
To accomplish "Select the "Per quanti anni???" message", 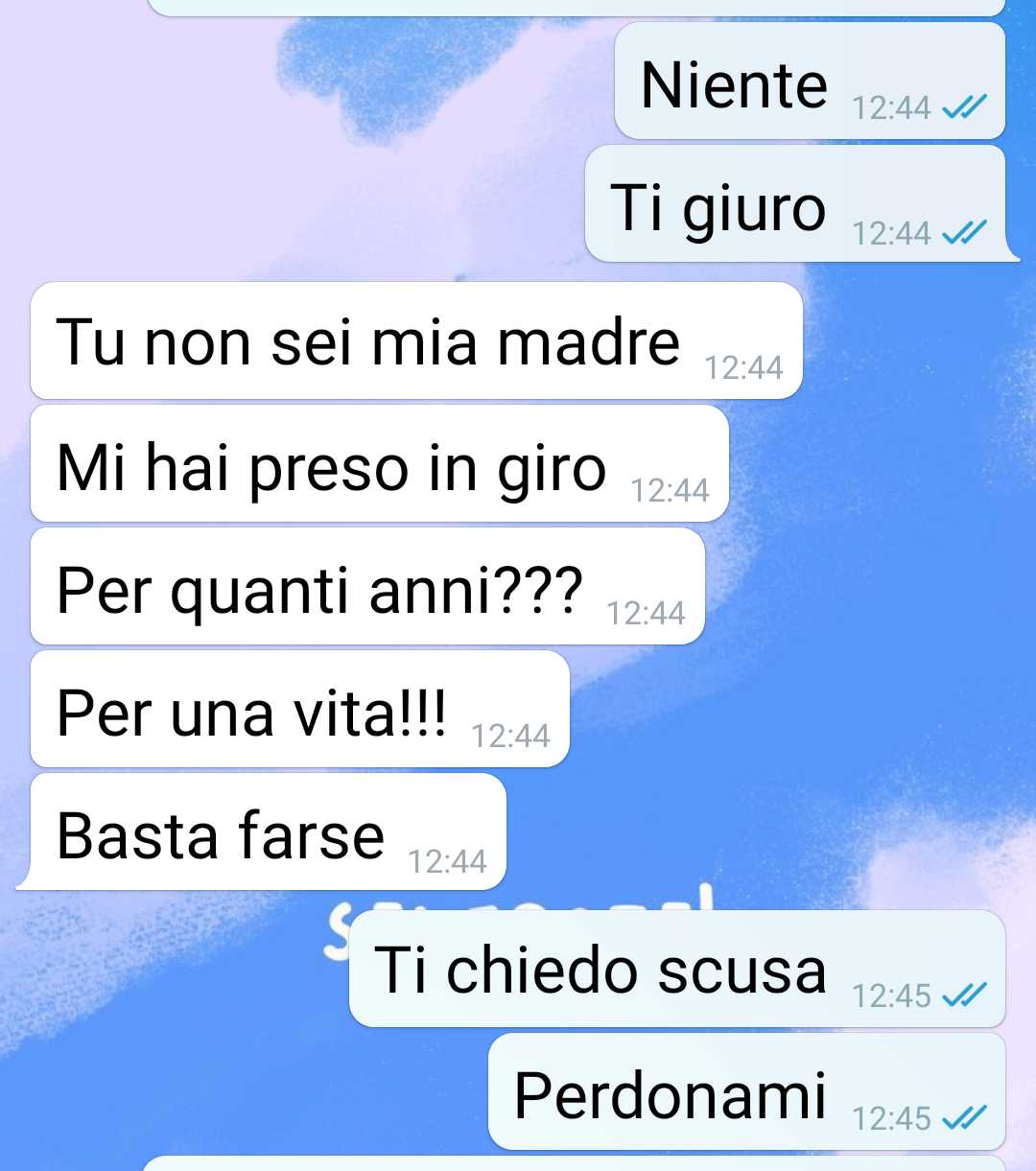I will coord(367,586).
